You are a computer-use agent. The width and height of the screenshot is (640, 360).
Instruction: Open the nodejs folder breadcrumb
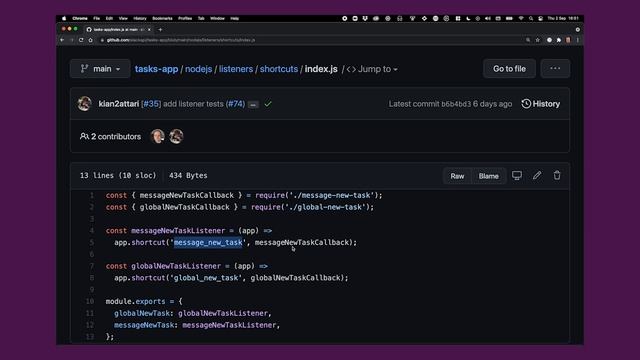click(198, 69)
